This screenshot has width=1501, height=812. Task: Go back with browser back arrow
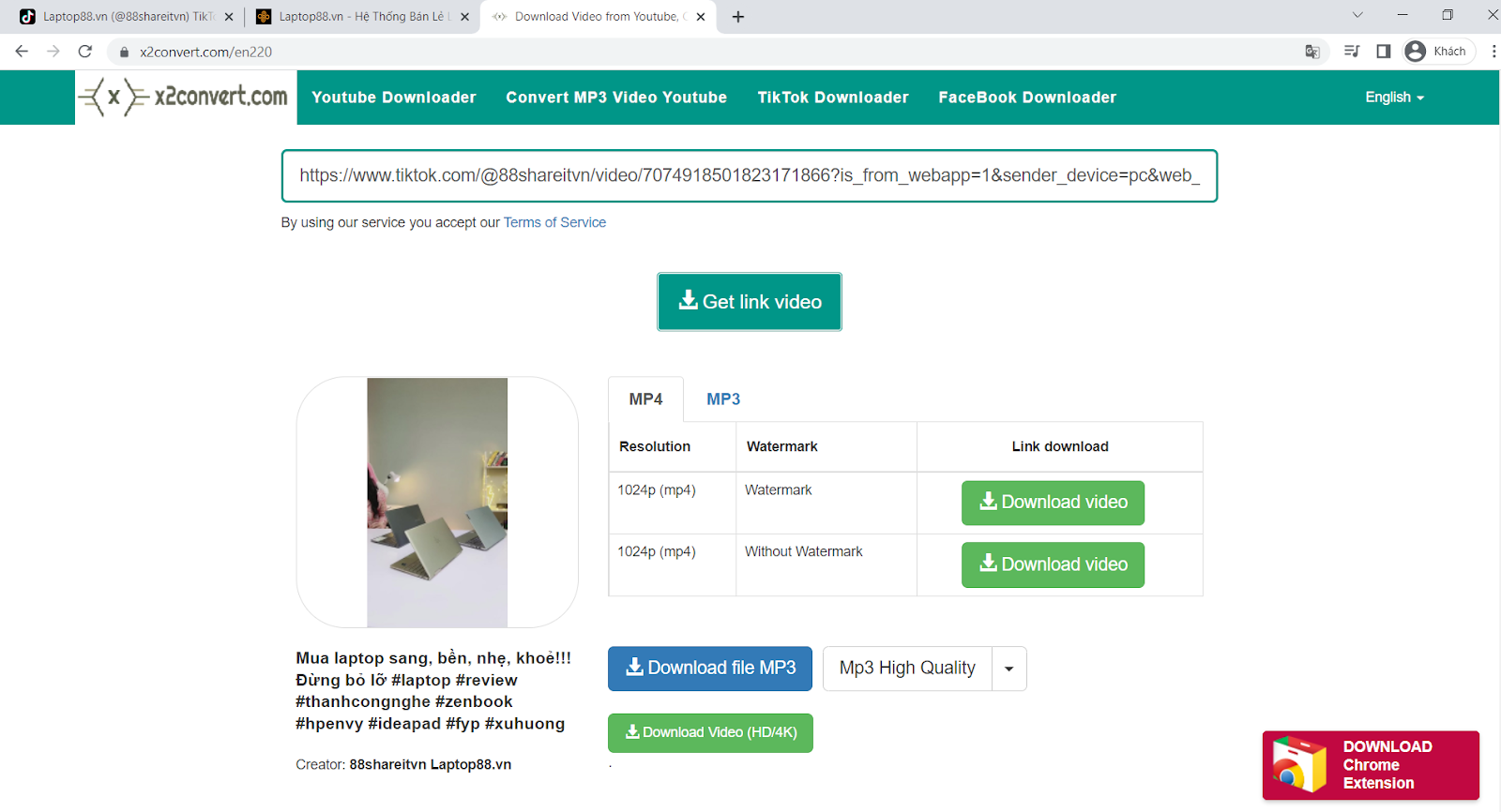pyautogui.click(x=22, y=52)
